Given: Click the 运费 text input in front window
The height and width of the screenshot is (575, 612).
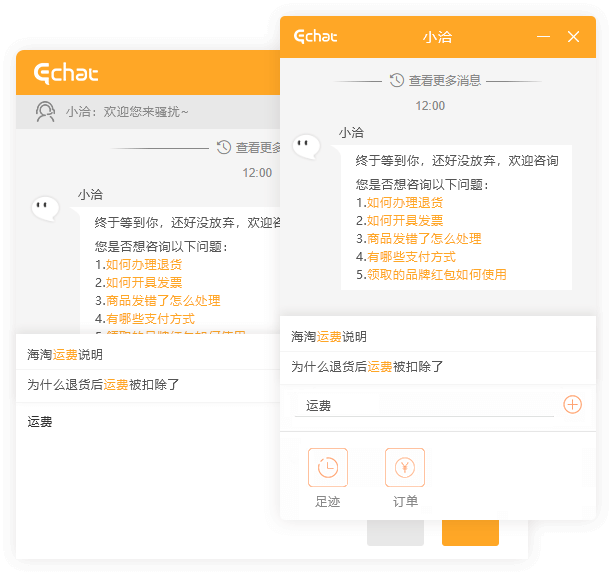Looking at the screenshot, I should tap(425, 406).
